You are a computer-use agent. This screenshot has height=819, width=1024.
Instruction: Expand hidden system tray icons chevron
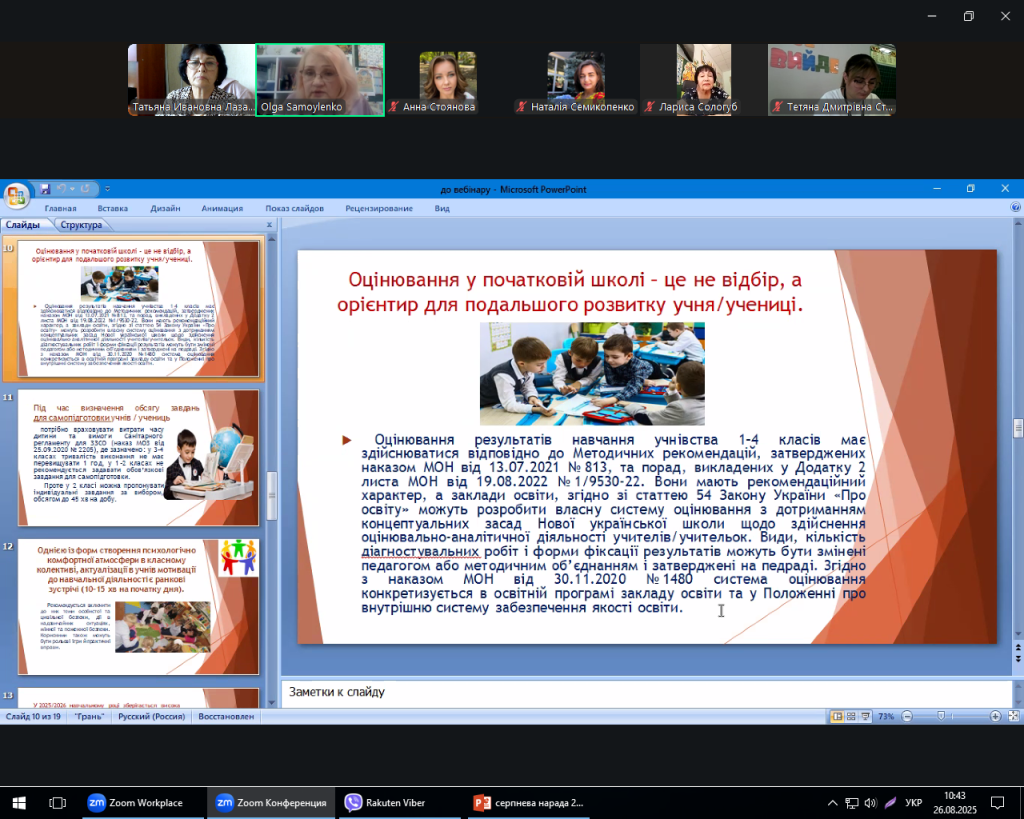point(832,803)
